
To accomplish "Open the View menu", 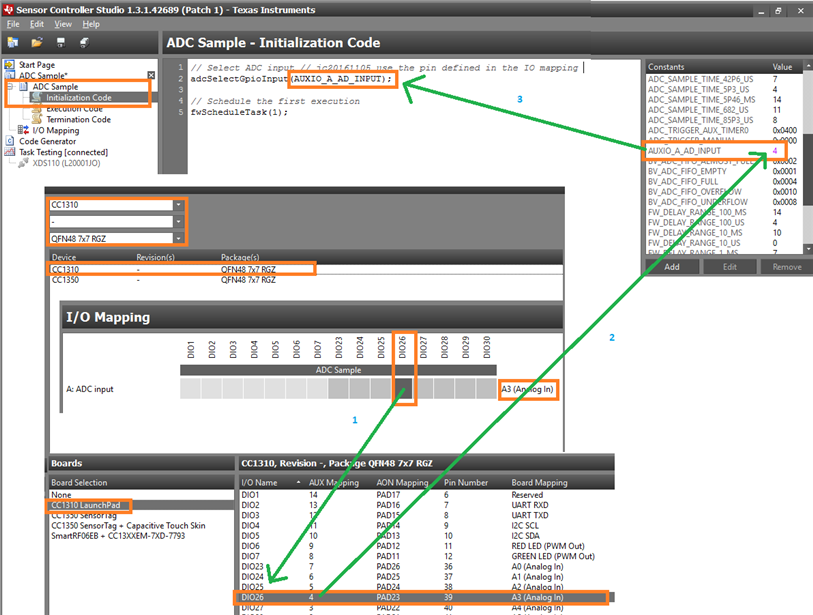I will click(63, 24).
